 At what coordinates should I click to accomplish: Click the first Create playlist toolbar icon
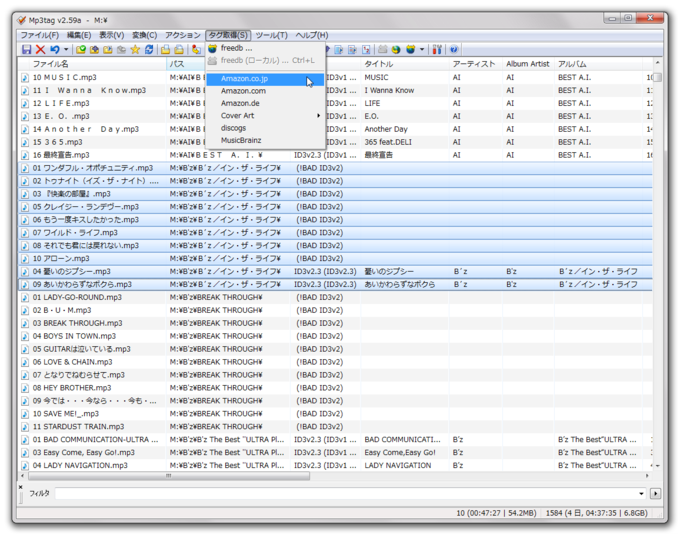pos(165,49)
